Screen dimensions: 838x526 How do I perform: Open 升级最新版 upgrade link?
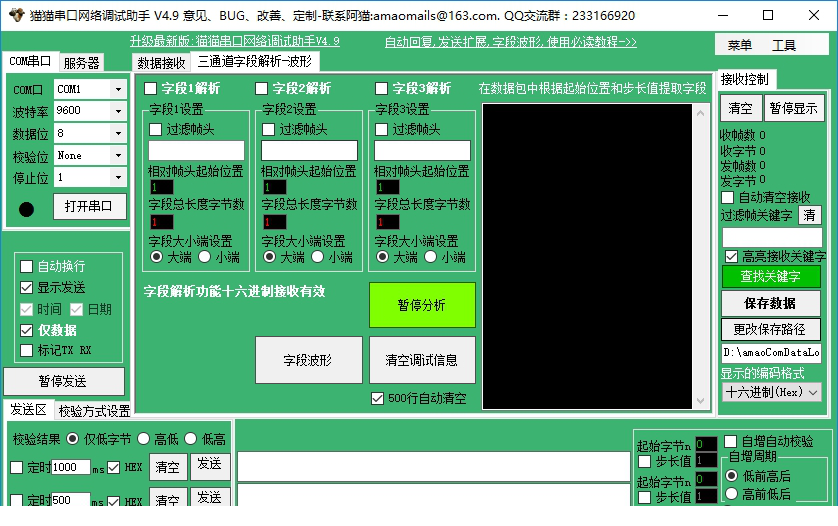pos(235,41)
